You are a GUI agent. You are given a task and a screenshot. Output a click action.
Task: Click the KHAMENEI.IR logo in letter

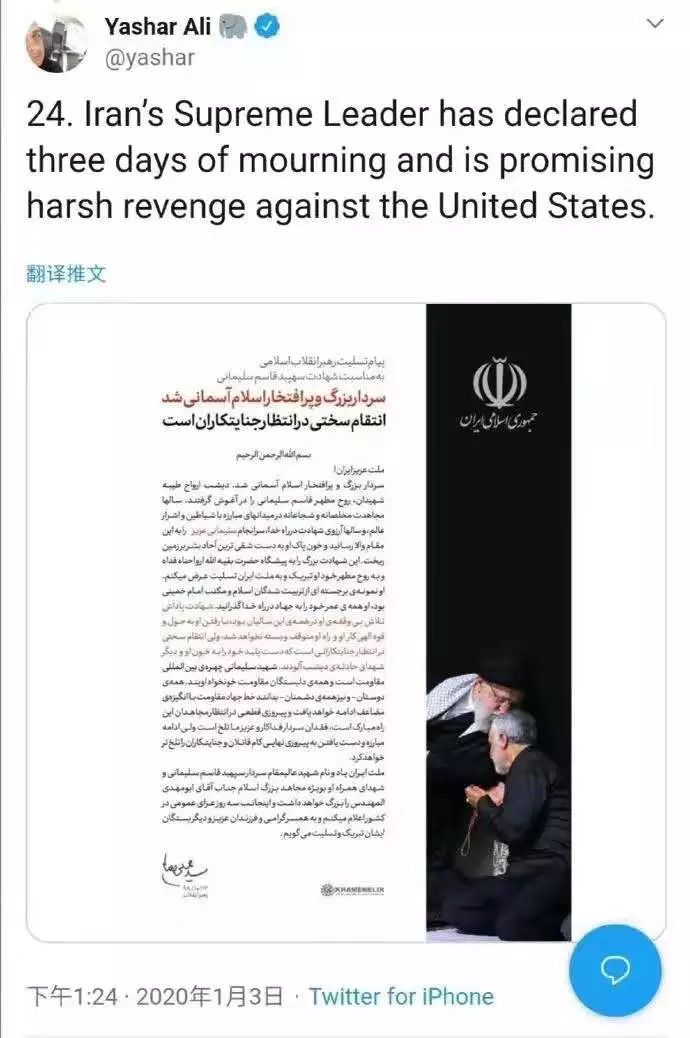(x=352, y=890)
